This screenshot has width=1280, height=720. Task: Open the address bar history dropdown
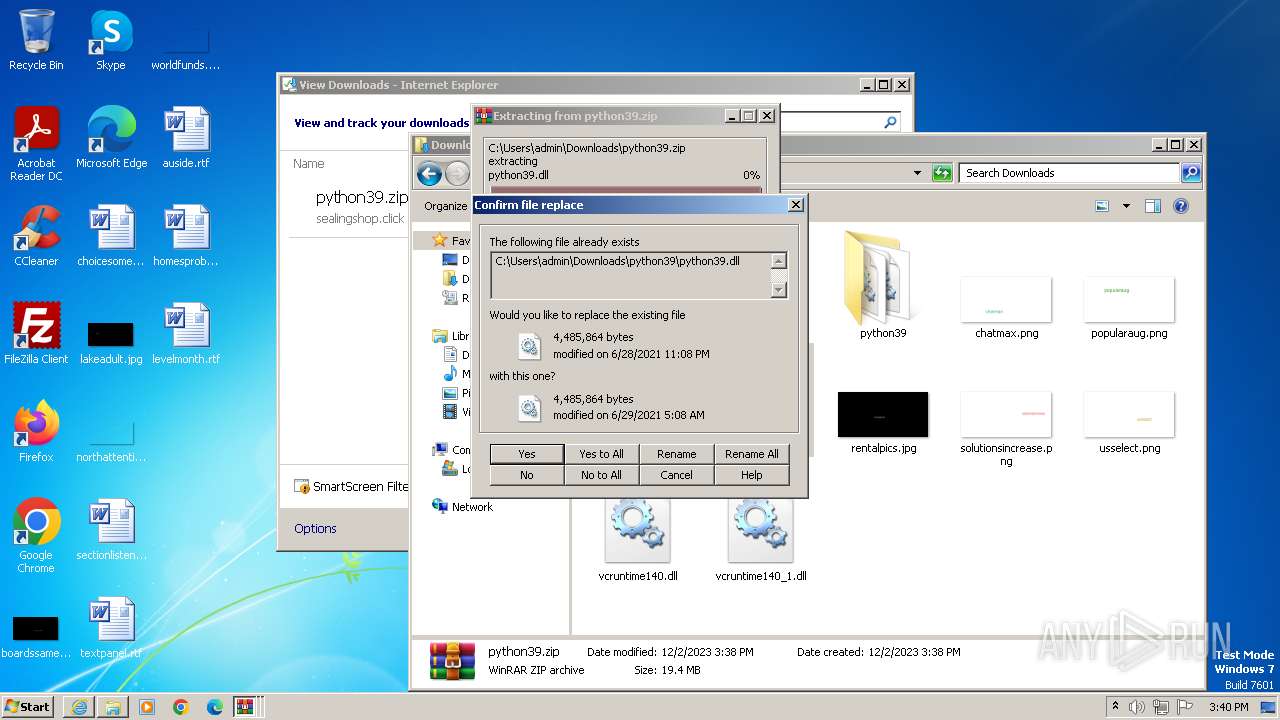click(x=917, y=173)
